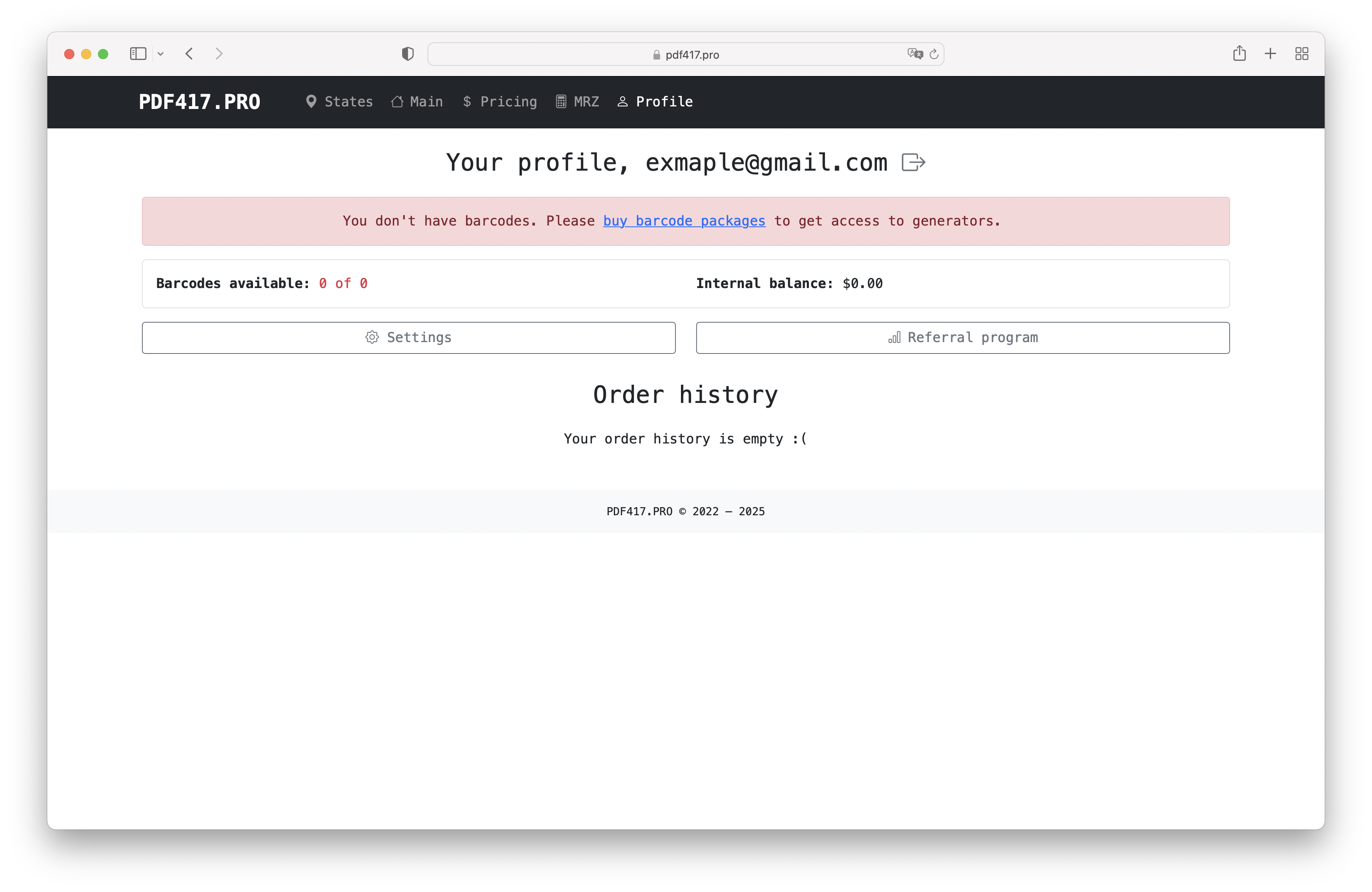Select the States location pin icon
This screenshot has width=1372, height=892.
tap(312, 101)
